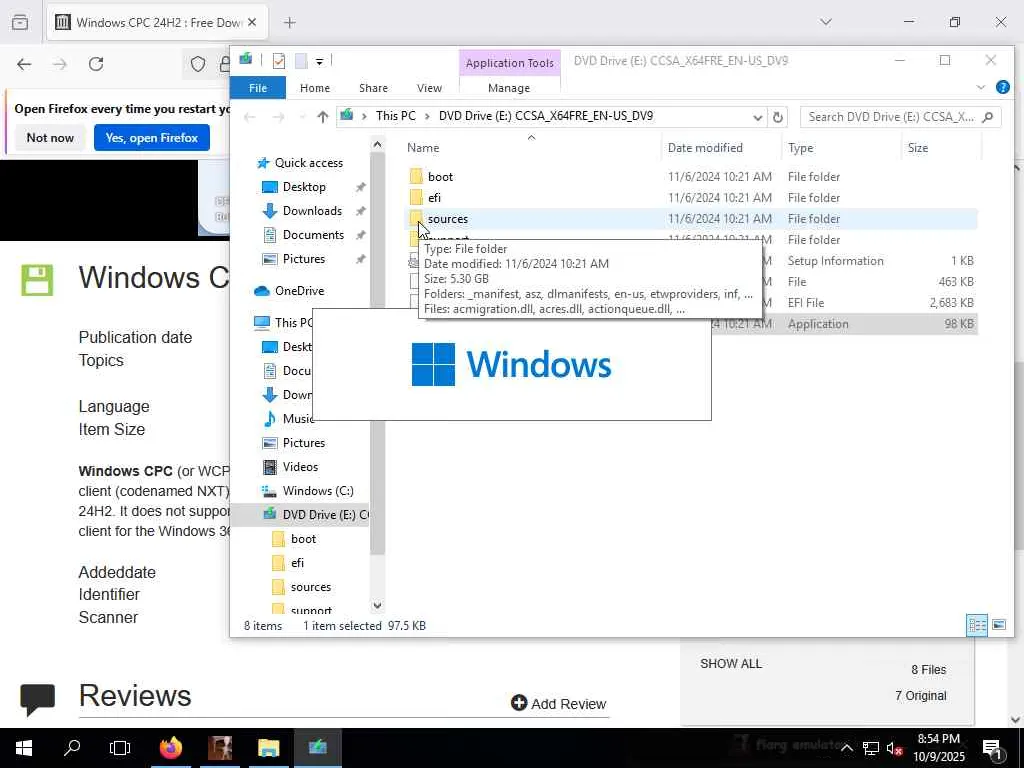
Task: Click navigation pane scroll up arrow
Action: tap(377, 144)
